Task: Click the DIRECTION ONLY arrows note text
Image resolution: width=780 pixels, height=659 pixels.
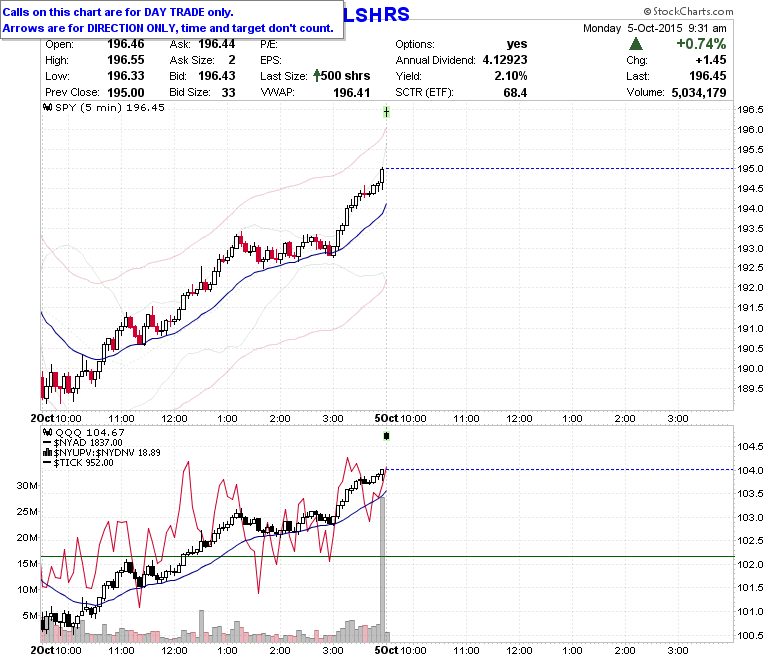Action: tap(168, 28)
